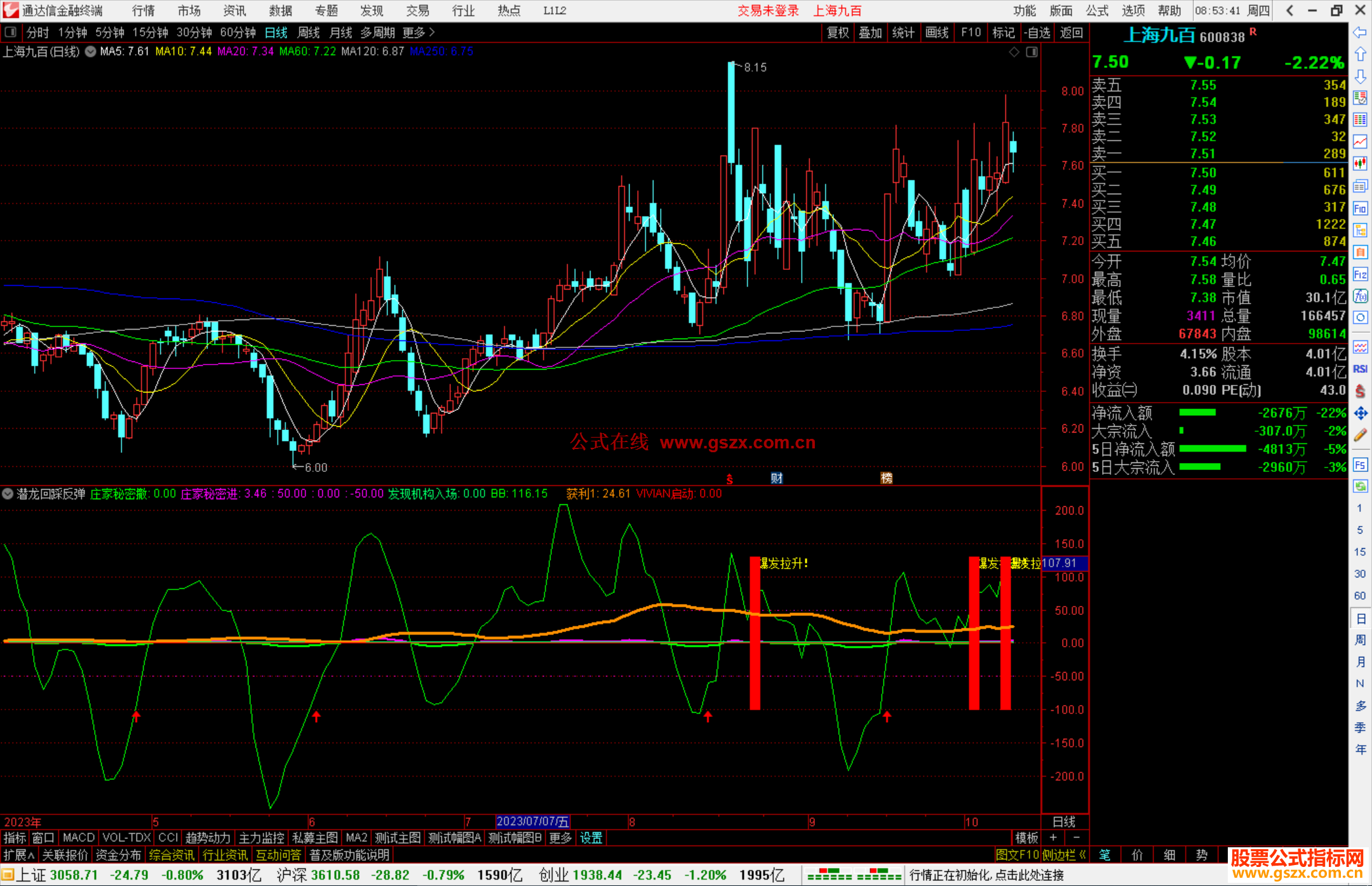Collapse the 侧边栏 sidebar

coord(1064,855)
